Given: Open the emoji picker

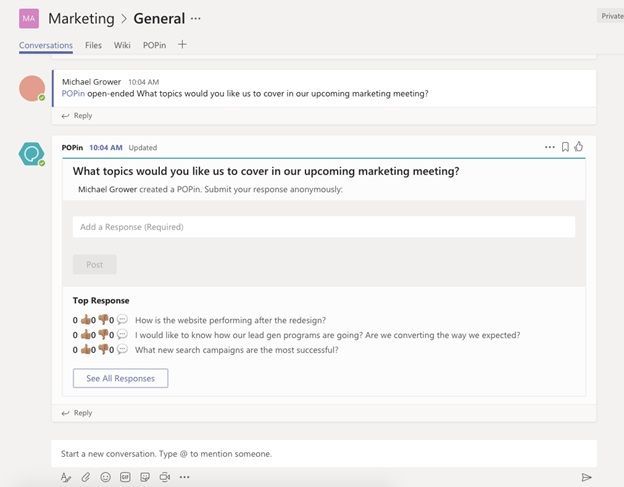Looking at the screenshot, I should point(105,477).
